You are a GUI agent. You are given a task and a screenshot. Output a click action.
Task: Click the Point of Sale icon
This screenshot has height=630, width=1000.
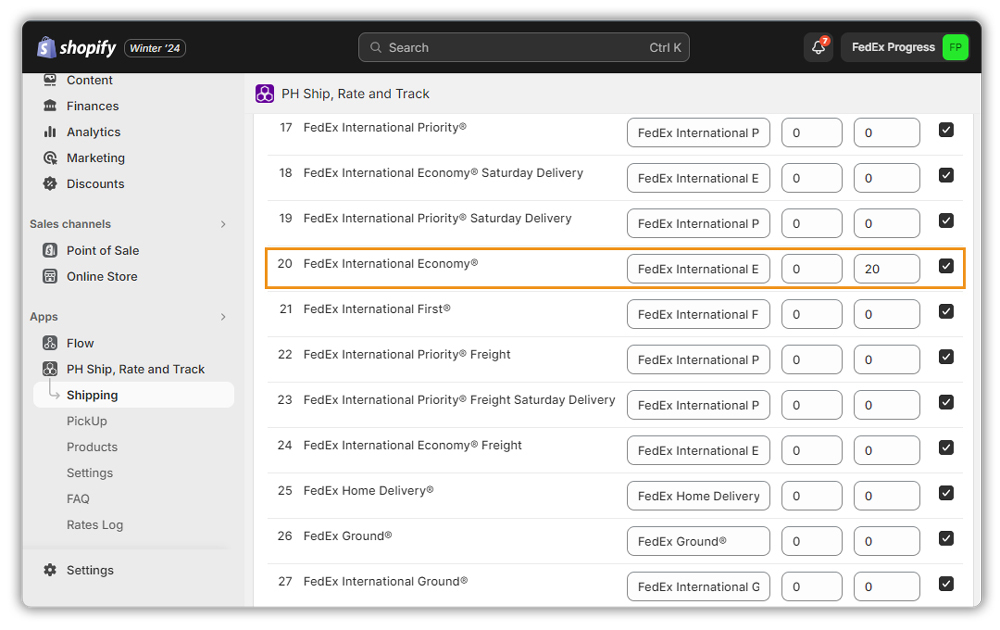[x=50, y=251]
